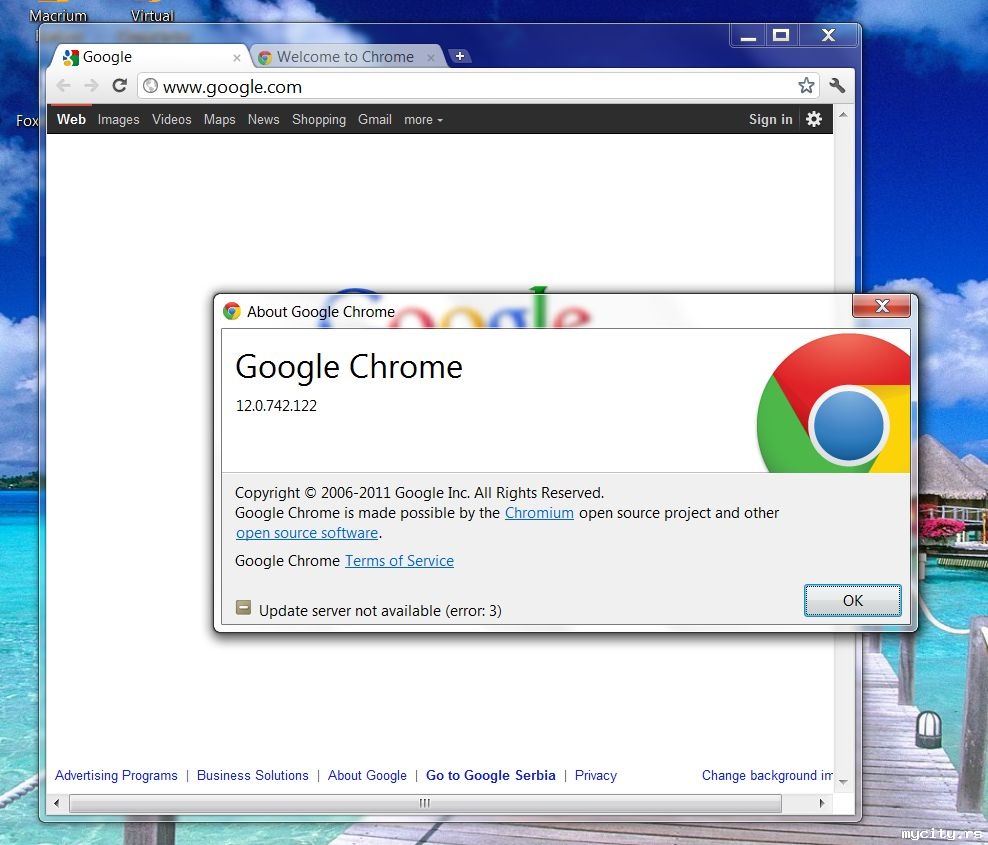The height and width of the screenshot is (845, 988).
Task: Open the open source software link
Action: [x=307, y=533]
